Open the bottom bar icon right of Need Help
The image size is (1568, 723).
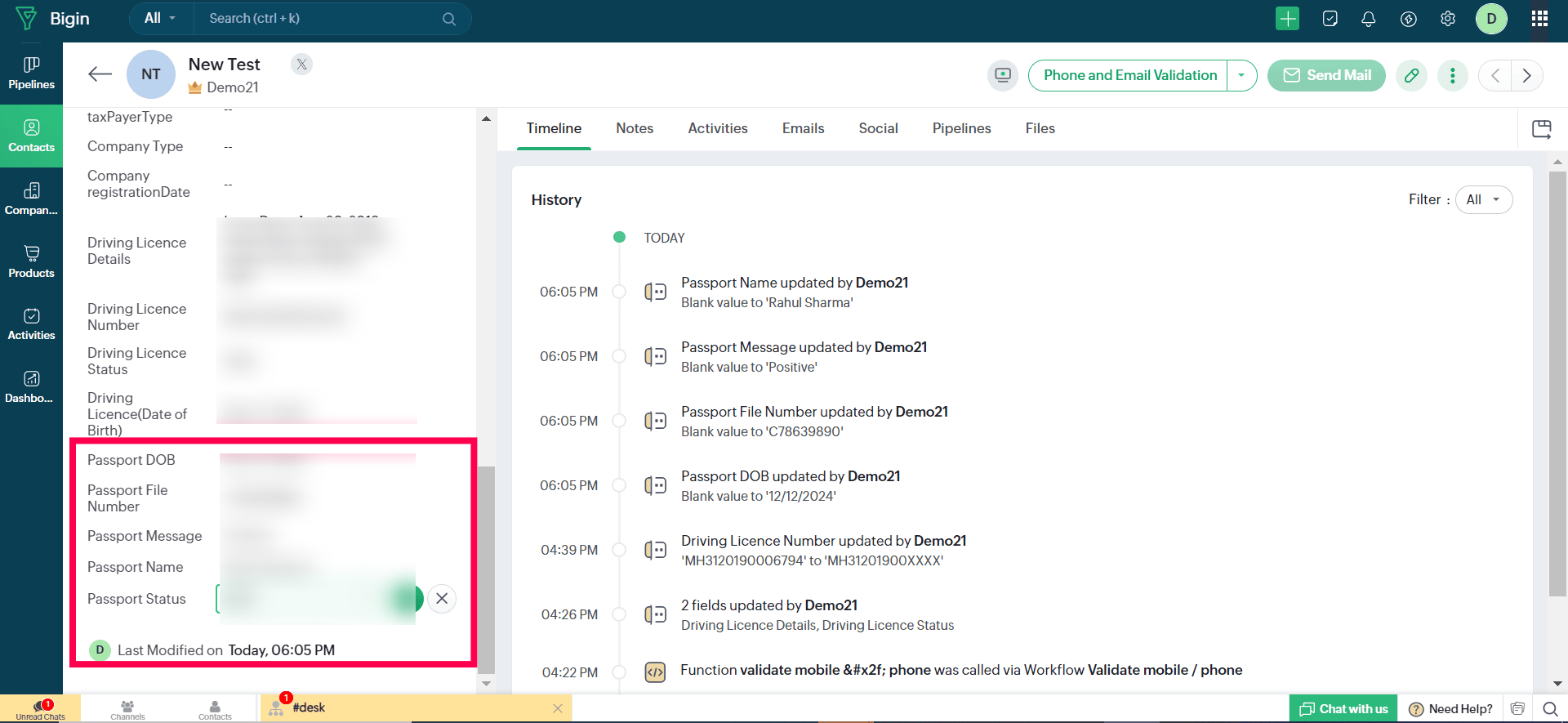click(x=1517, y=708)
